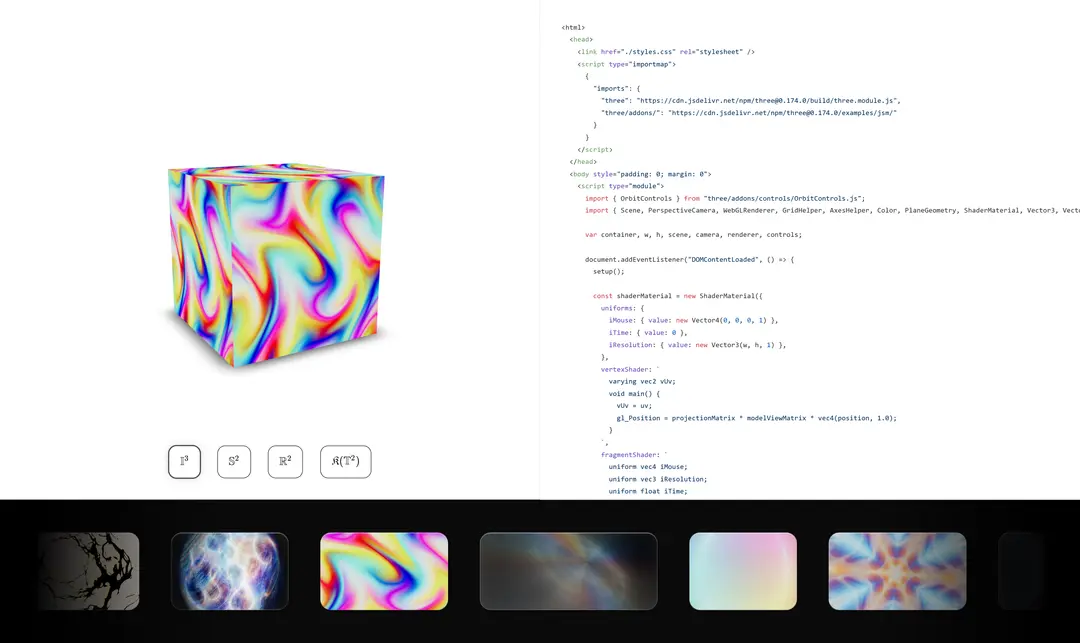Click the "uniform vec4 iMouse;" line

(647, 467)
